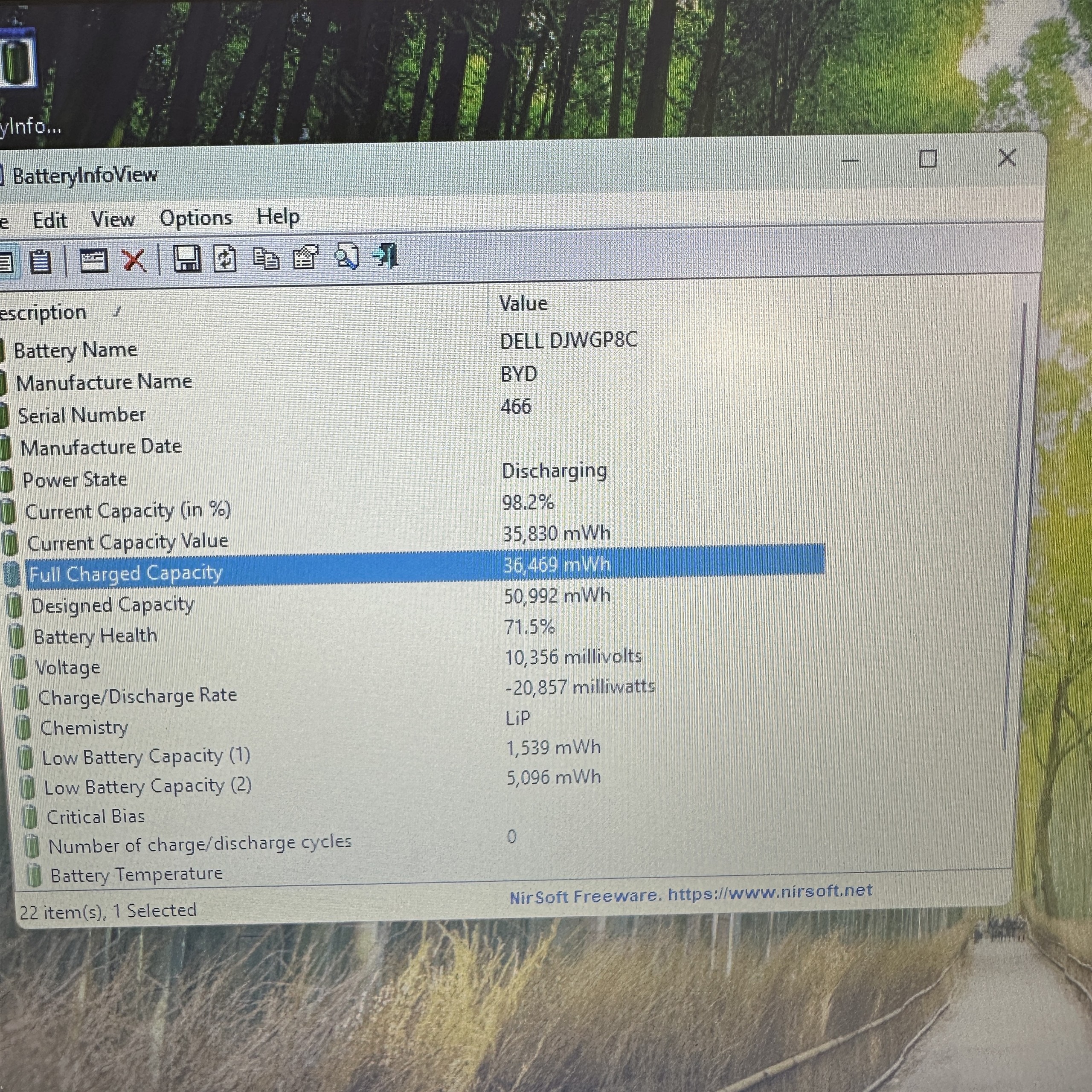Select the Charge/Discharge Rate row
Image resolution: width=1092 pixels, height=1092 pixels.
pos(137,696)
